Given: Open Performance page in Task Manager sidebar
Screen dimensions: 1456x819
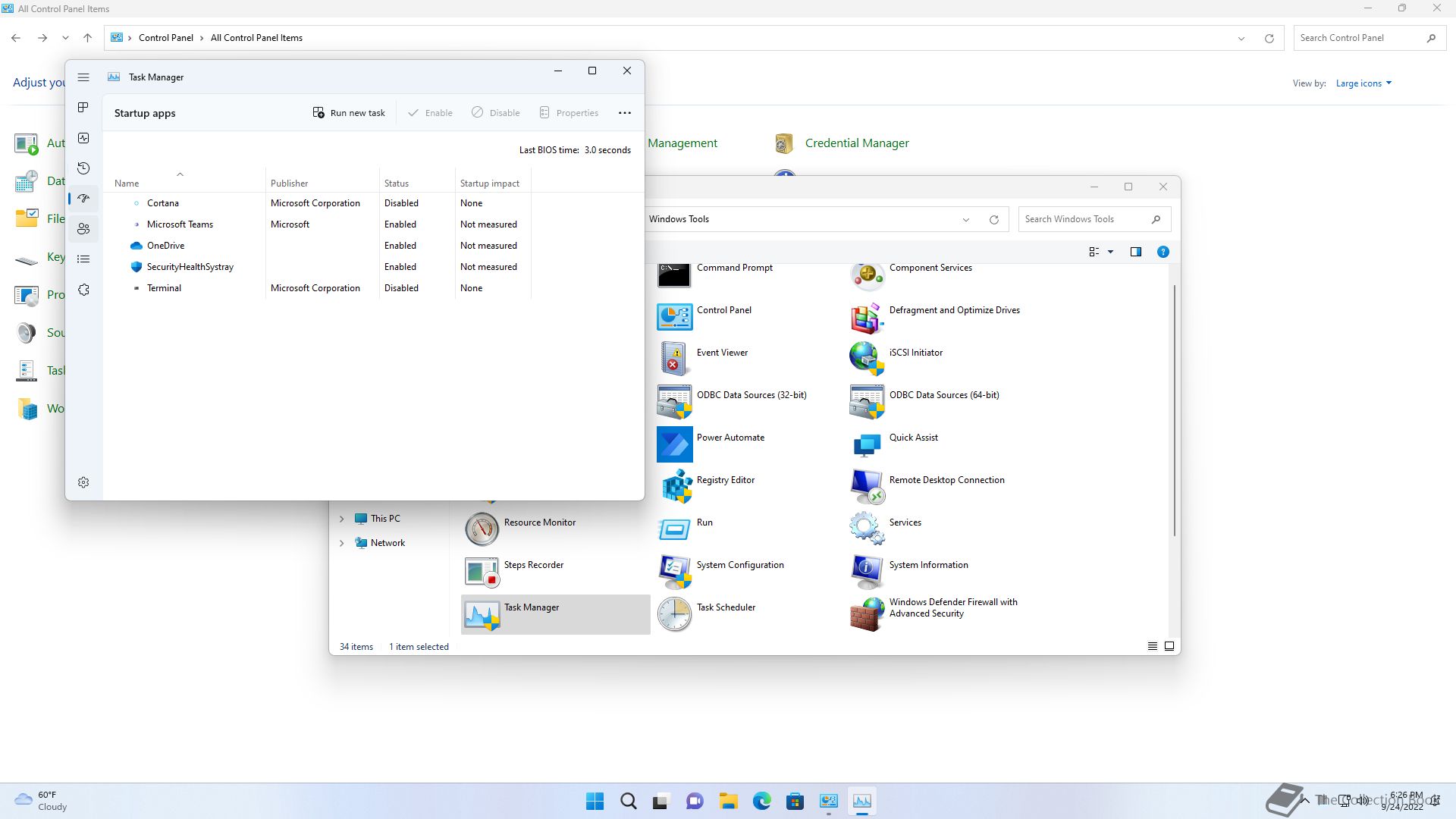Looking at the screenshot, I should point(83,138).
